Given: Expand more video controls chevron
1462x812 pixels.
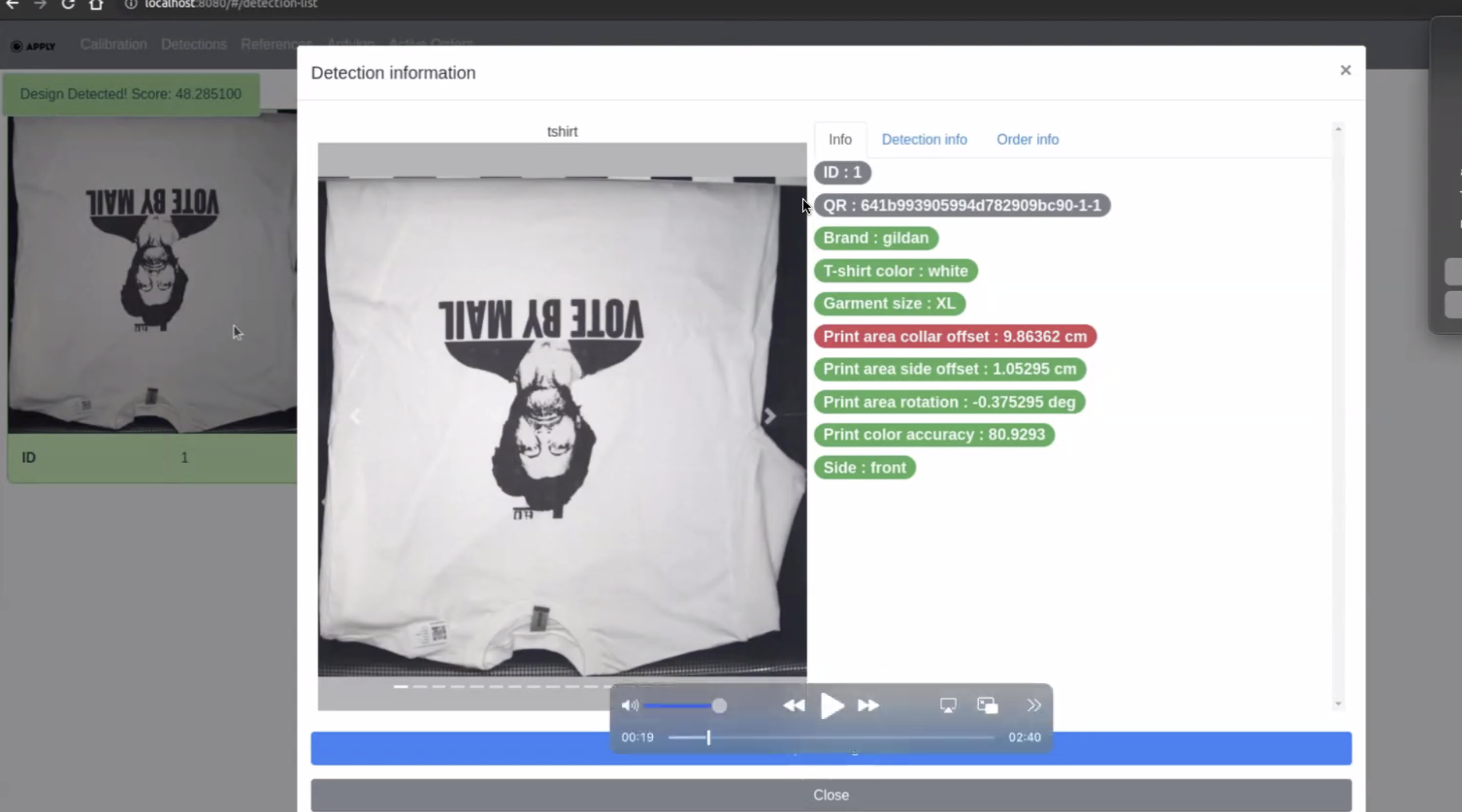Looking at the screenshot, I should [1034, 706].
